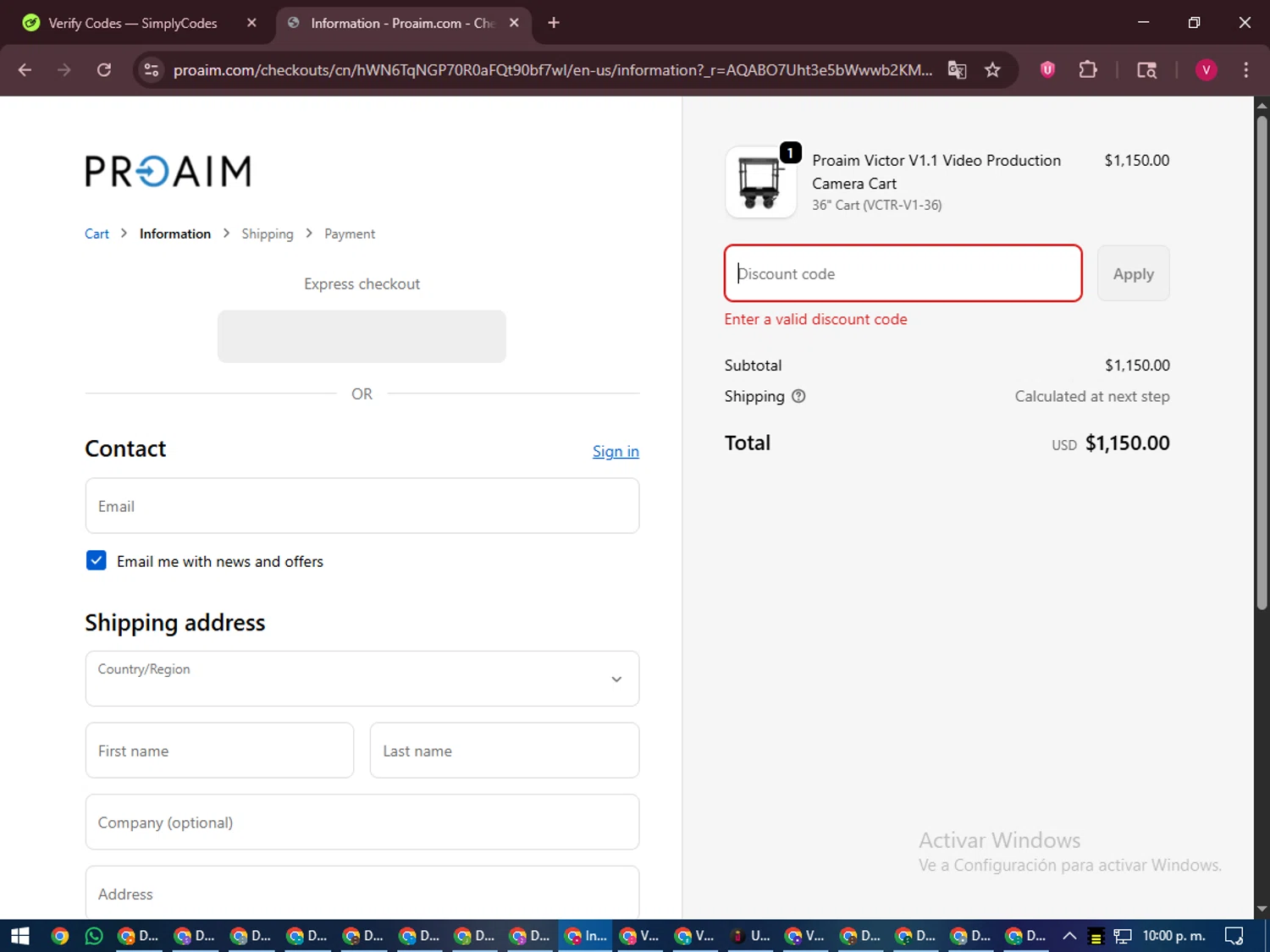Select the U... taskbar window

751,936
